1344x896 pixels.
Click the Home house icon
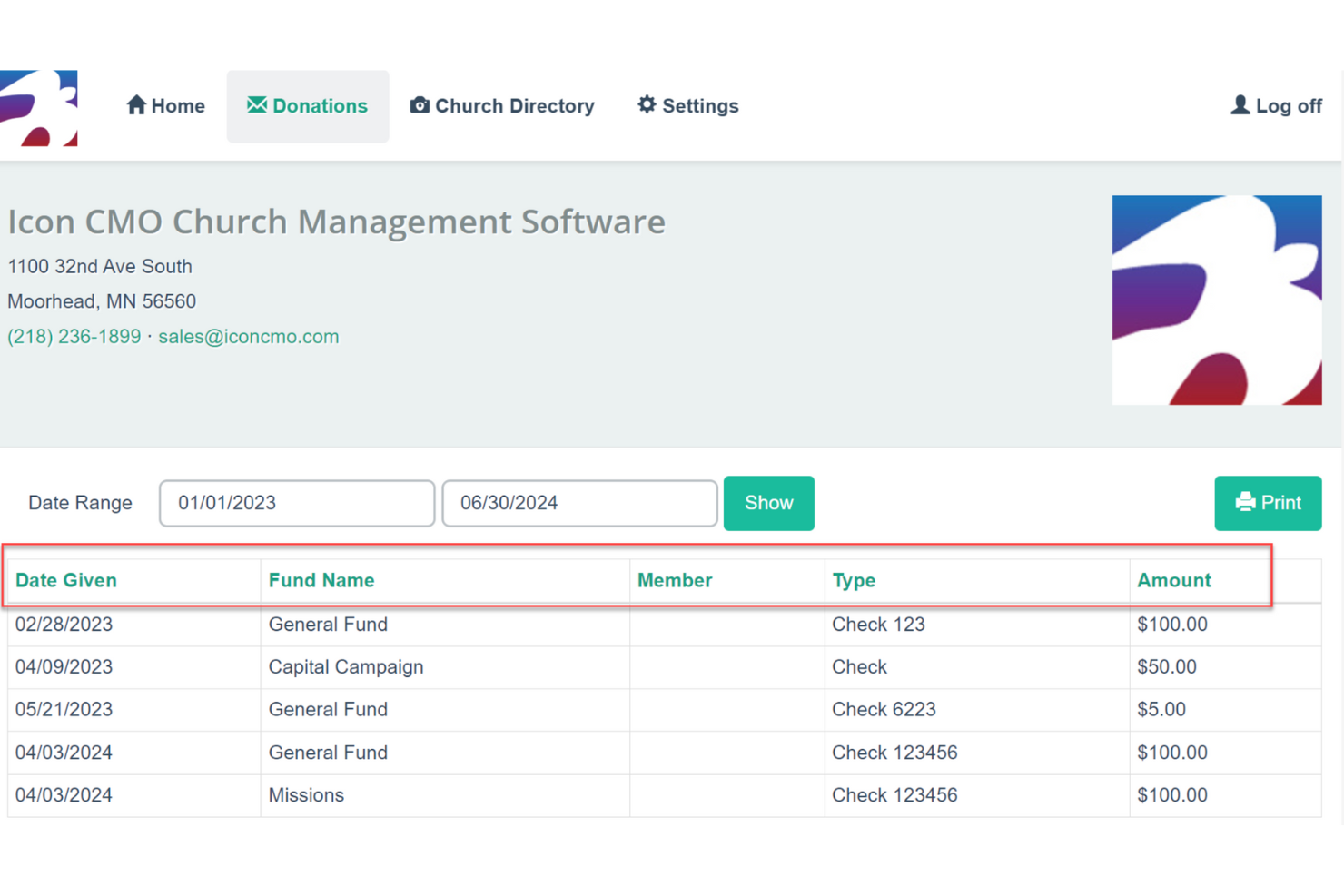tap(136, 105)
